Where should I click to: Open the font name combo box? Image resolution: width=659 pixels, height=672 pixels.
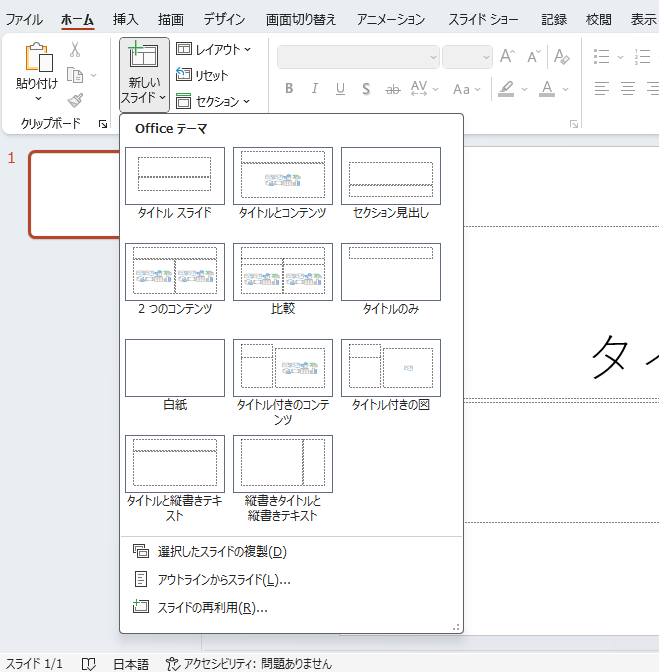pos(358,57)
